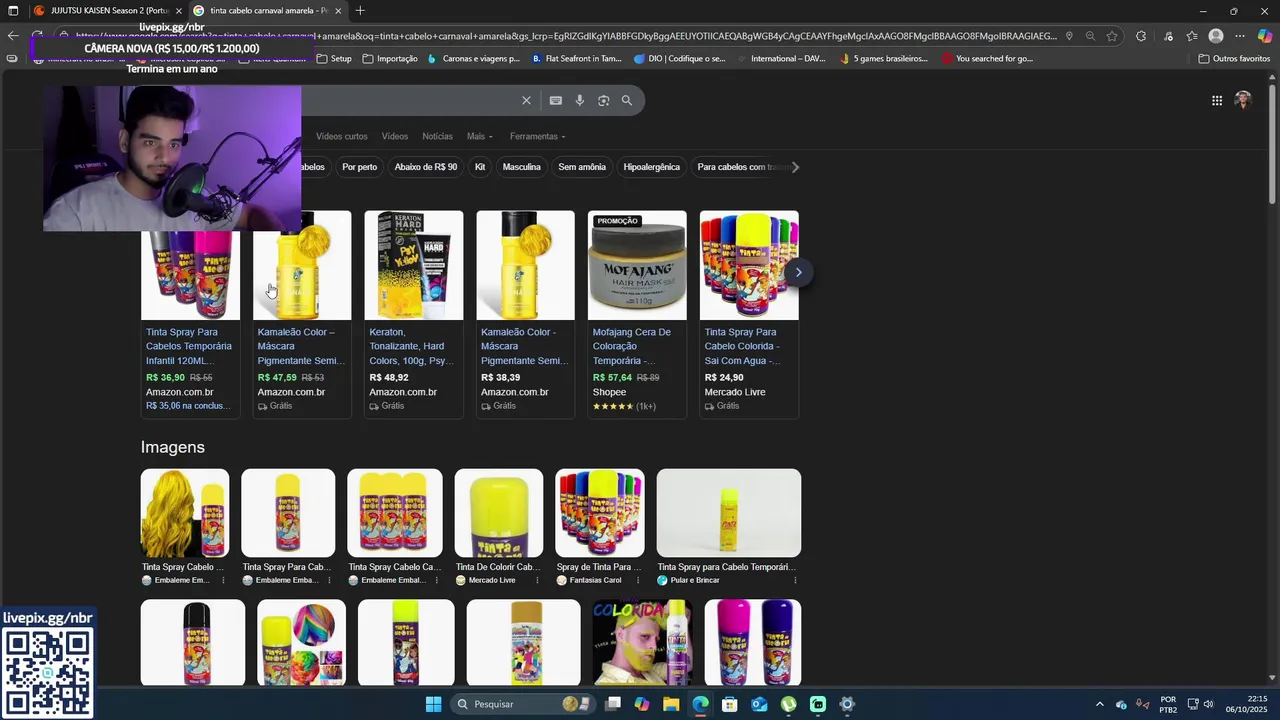Switch to Vídeos search tab
The width and height of the screenshot is (1280, 720).
tap(395, 136)
